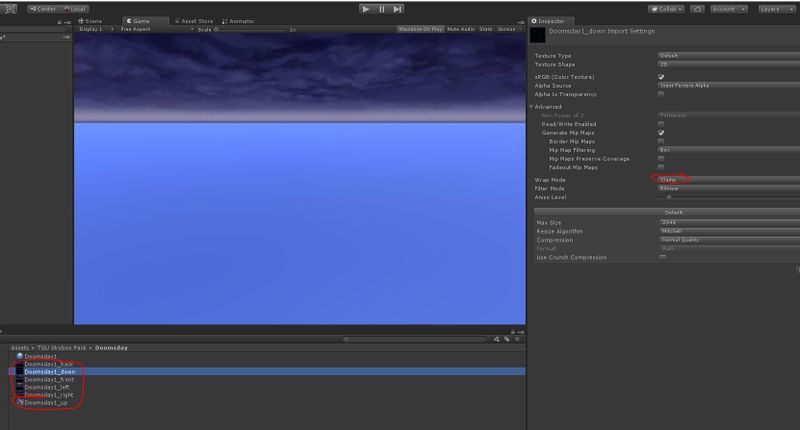The image size is (800, 430).
Task: Click the Project panel search field
Action: point(414,339)
